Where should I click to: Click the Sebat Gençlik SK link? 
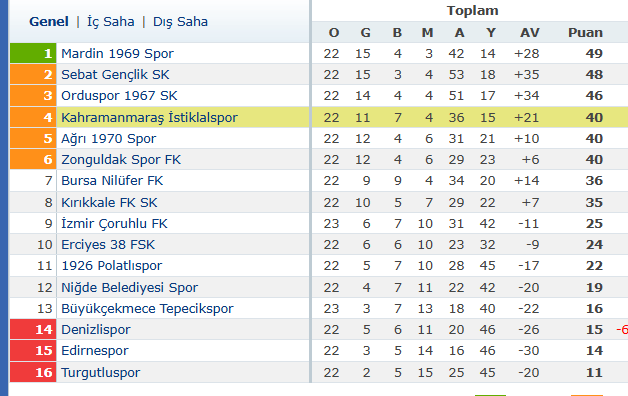tap(115, 74)
